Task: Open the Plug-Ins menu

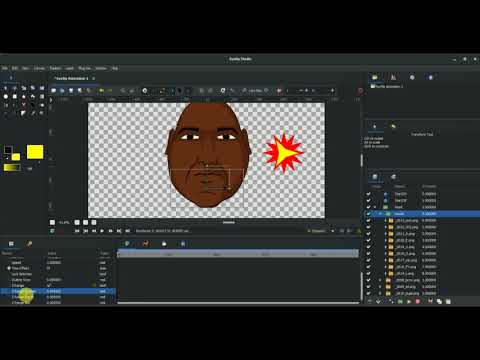Action: click(x=84, y=68)
